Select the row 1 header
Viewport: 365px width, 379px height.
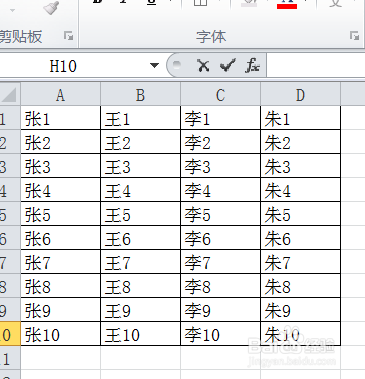click(10, 118)
